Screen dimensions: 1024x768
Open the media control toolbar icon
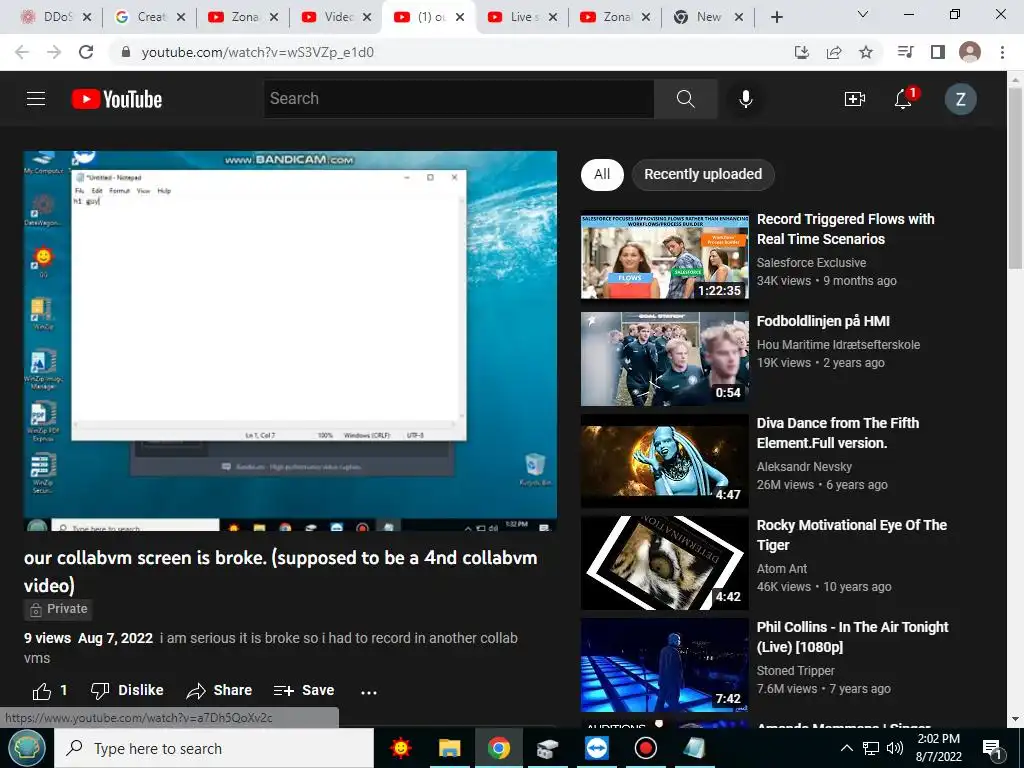click(x=905, y=52)
